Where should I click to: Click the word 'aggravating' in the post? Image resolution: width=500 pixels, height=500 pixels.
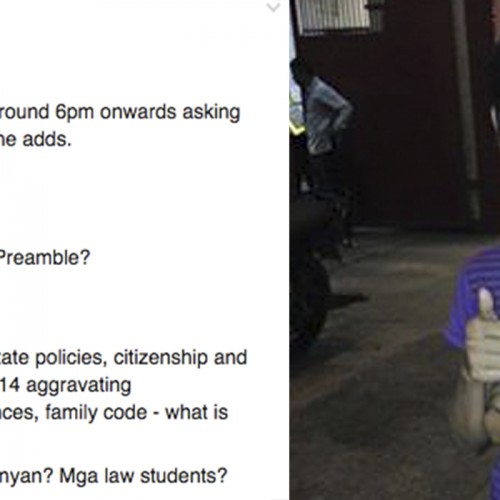79,386
